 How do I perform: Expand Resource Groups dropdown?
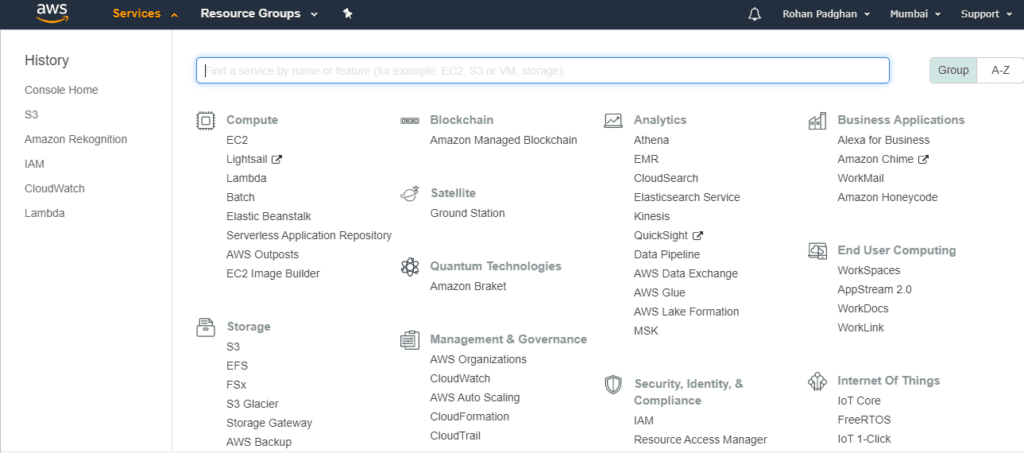point(259,14)
